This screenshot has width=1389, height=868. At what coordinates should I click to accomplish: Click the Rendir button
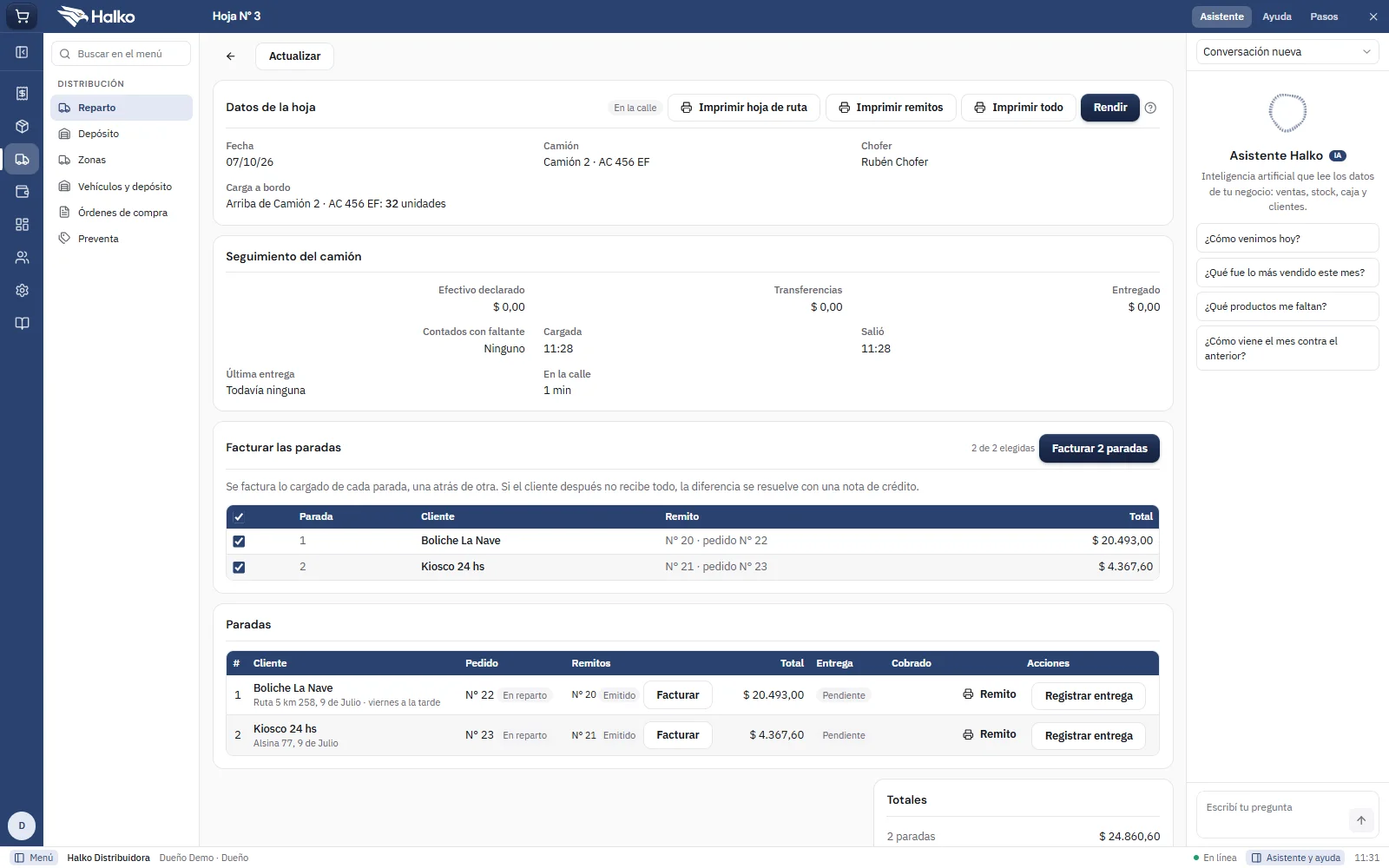(x=1110, y=108)
